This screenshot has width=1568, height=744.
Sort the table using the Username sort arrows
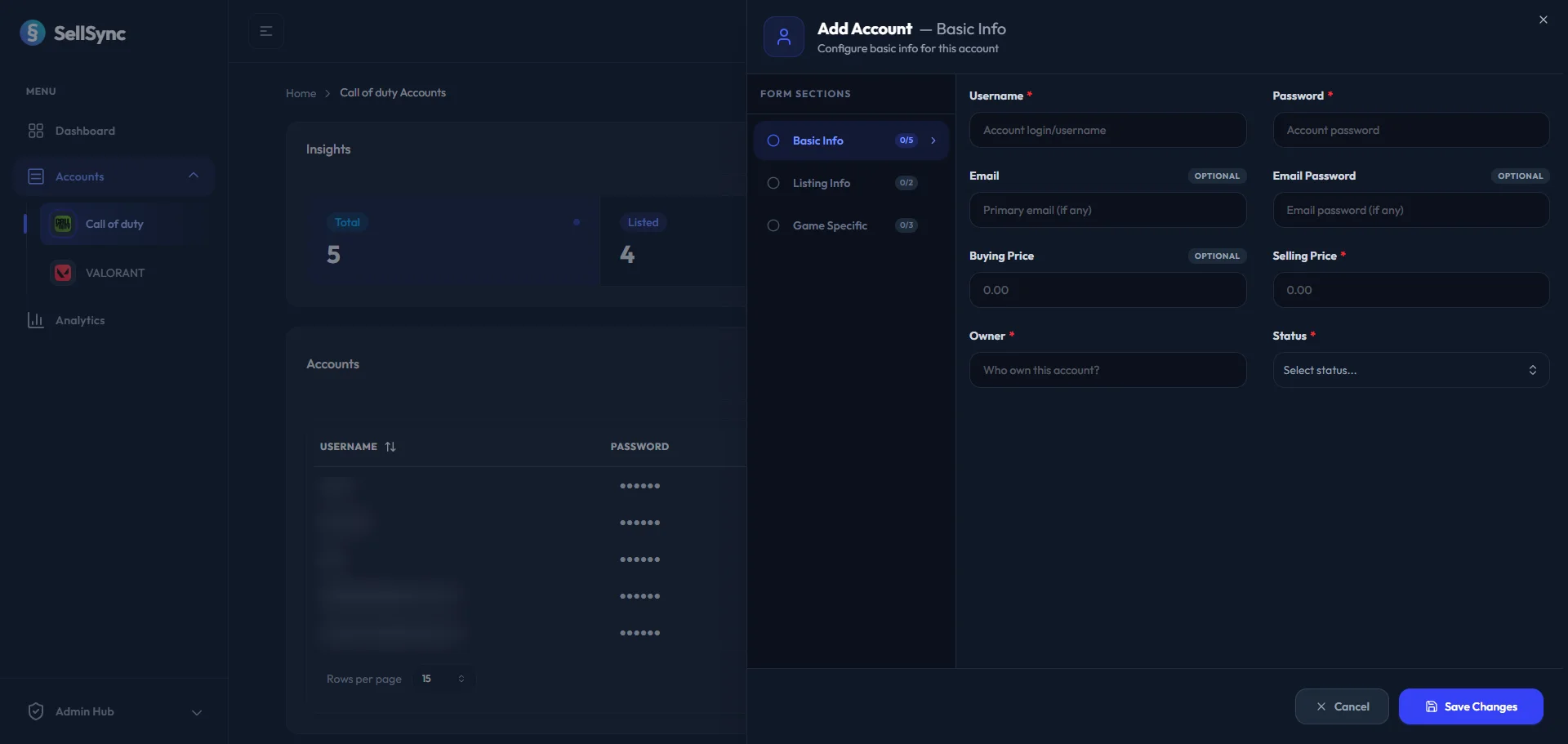pyautogui.click(x=391, y=446)
